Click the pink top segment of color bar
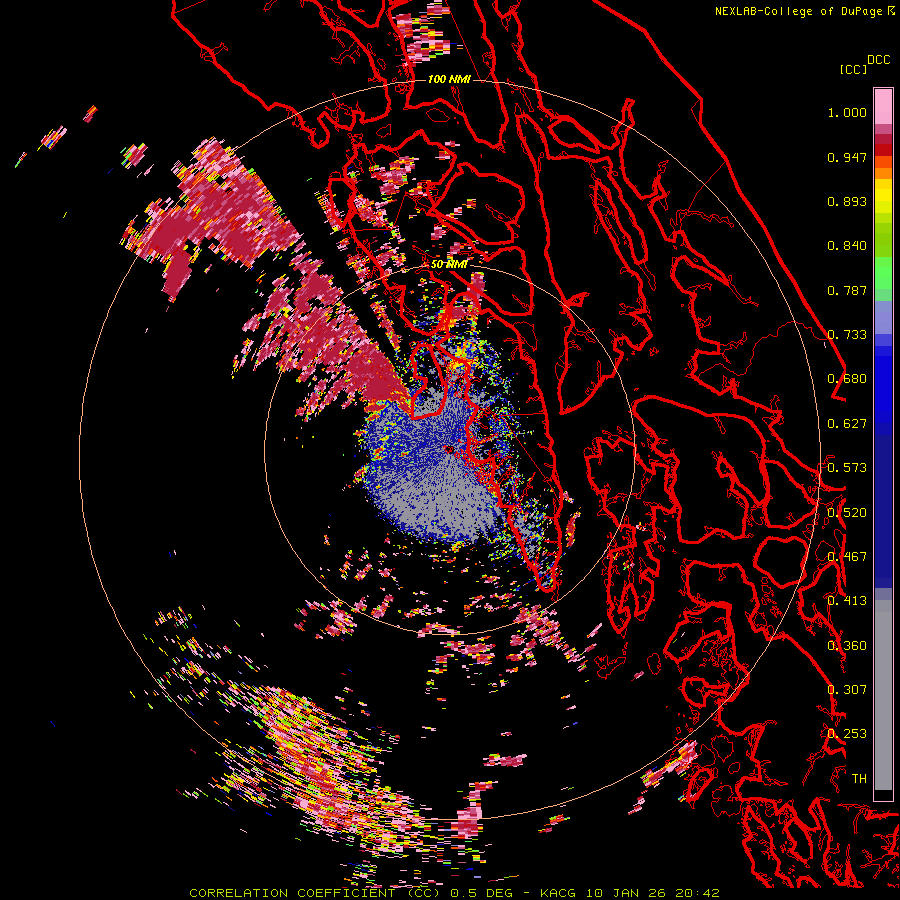Viewport: 900px width, 900px height. coord(883,107)
